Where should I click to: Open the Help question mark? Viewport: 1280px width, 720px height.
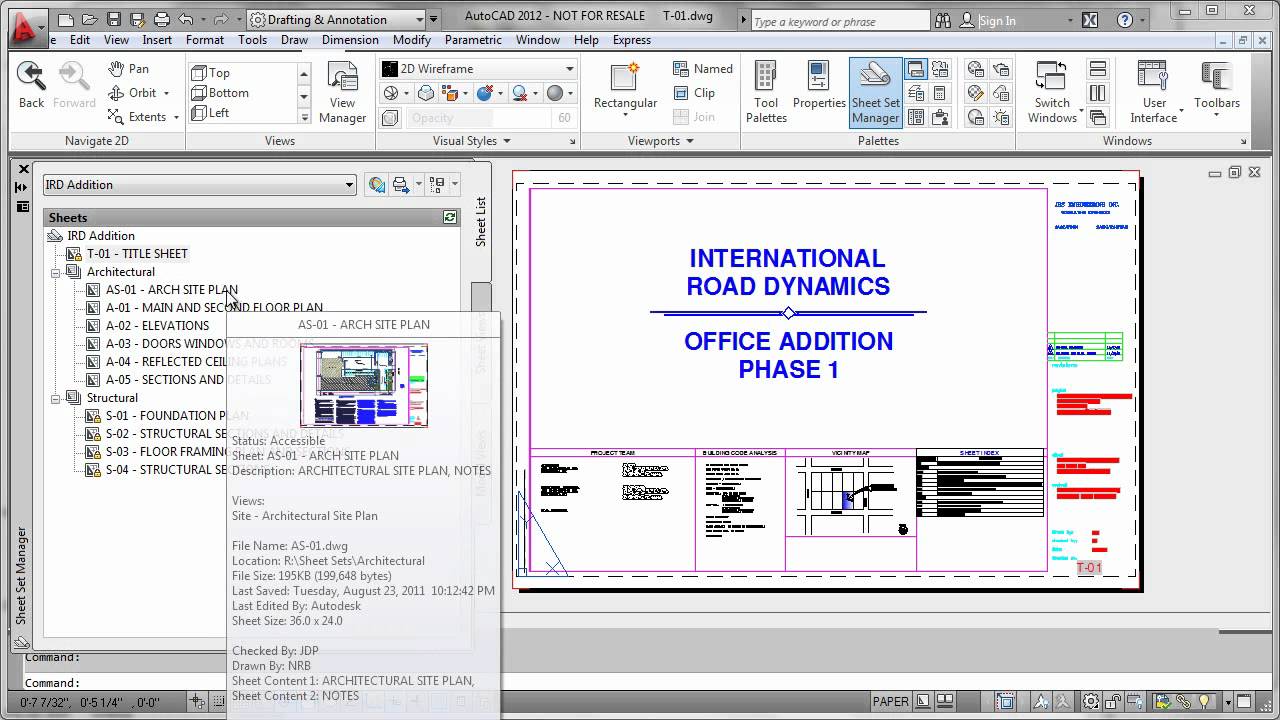[x=1125, y=20]
